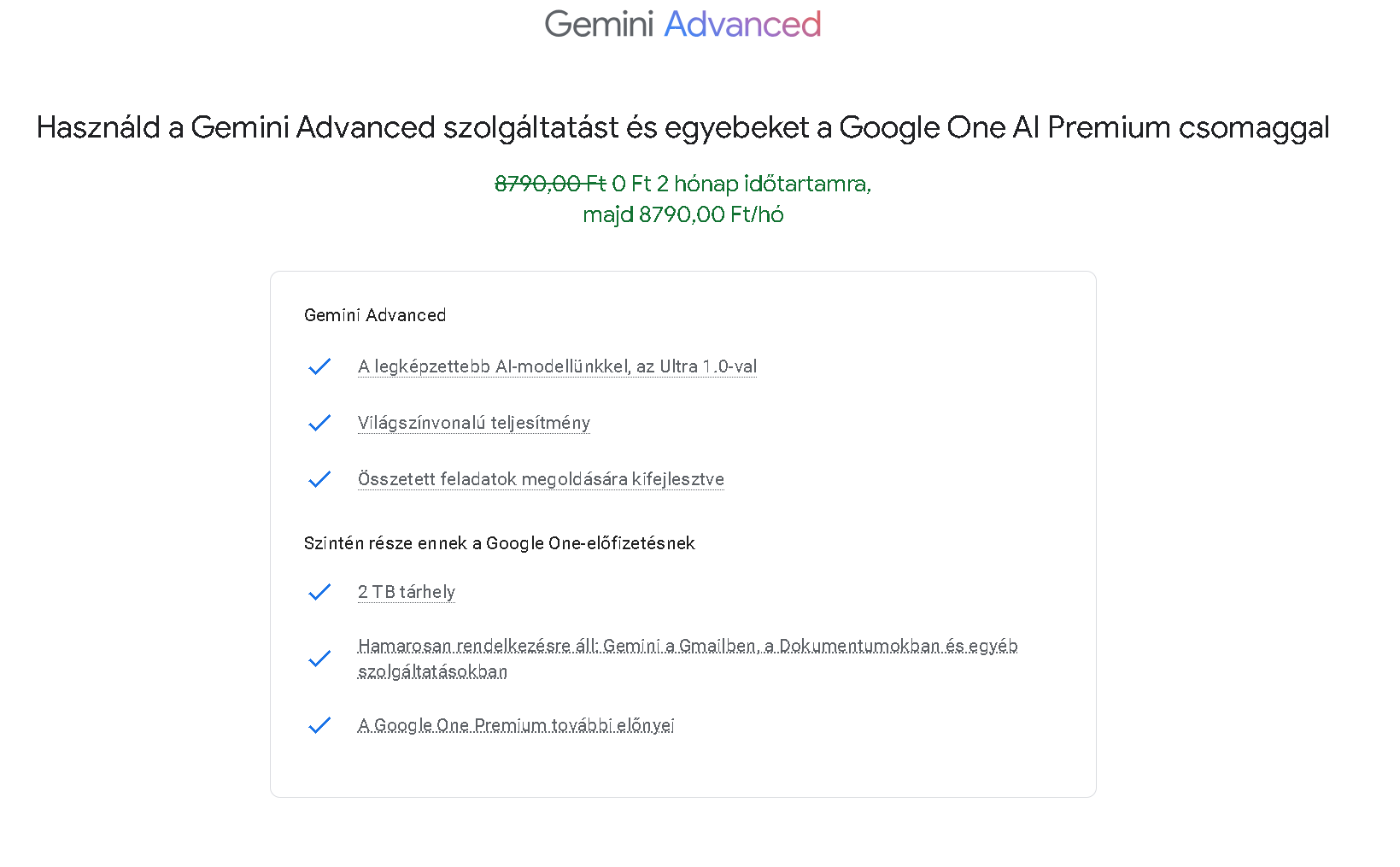Open the Gemini a Gmailben, Dokumentumokban link

click(x=687, y=646)
